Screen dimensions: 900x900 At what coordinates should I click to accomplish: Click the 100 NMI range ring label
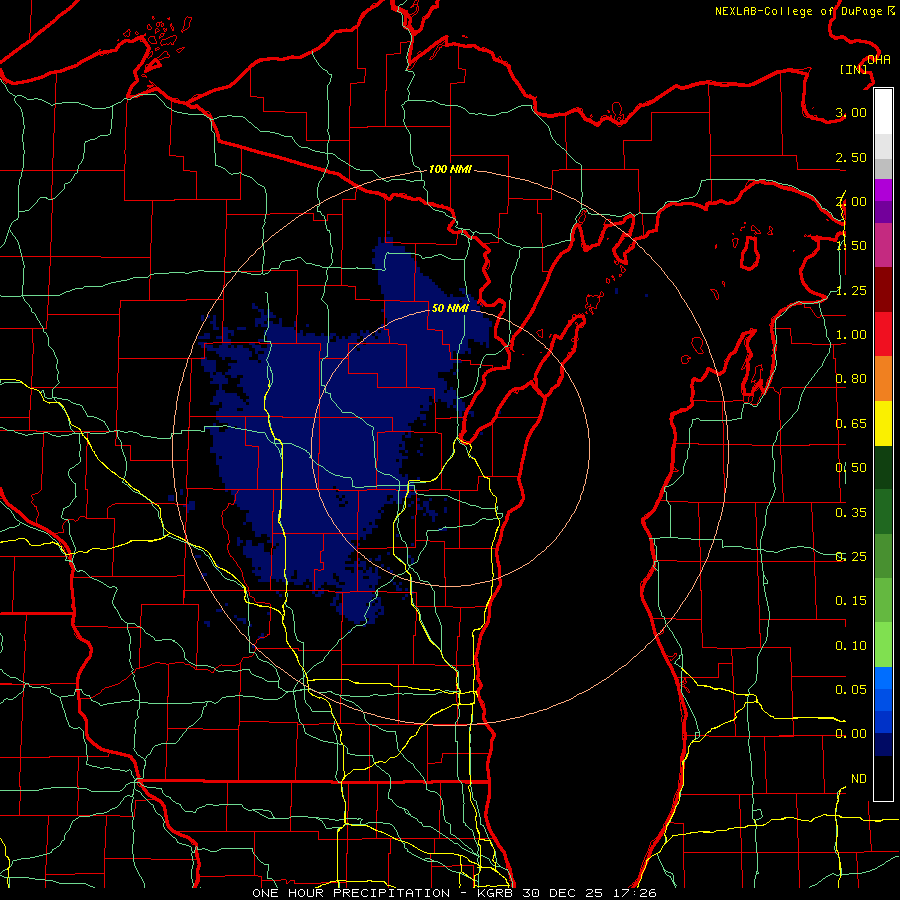[450, 169]
